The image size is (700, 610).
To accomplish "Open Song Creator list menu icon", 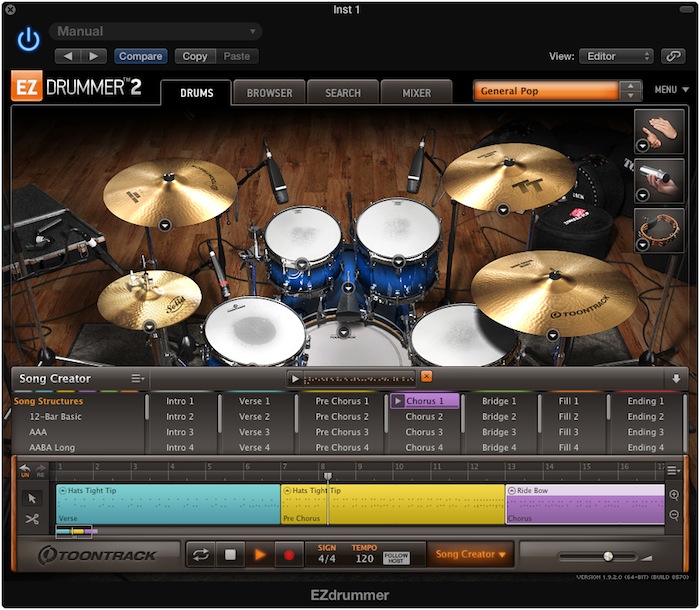I will (x=138, y=379).
